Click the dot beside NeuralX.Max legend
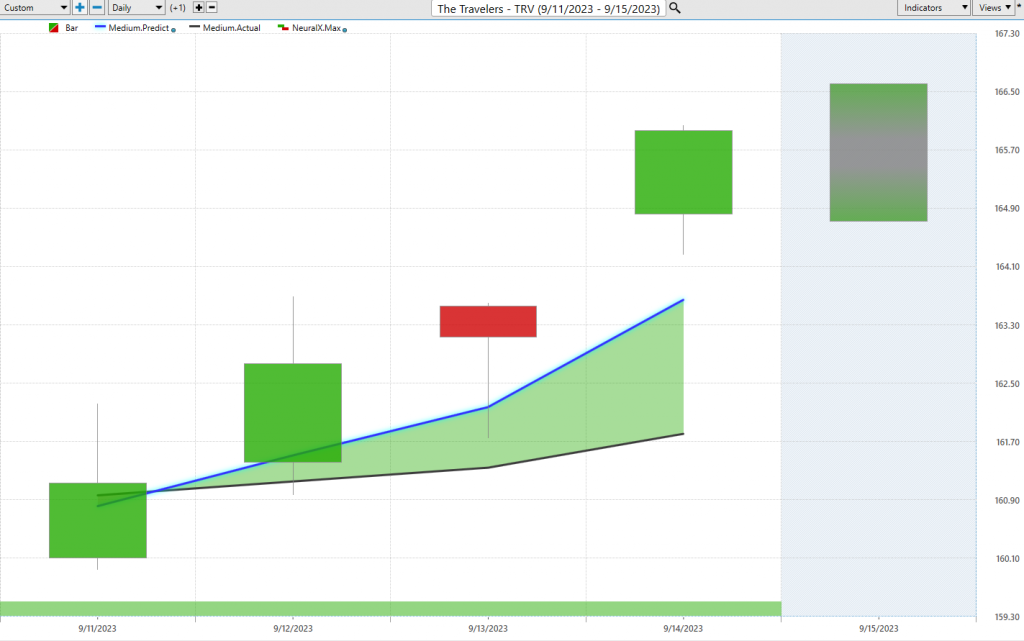The width and height of the screenshot is (1024, 641). (x=345, y=30)
